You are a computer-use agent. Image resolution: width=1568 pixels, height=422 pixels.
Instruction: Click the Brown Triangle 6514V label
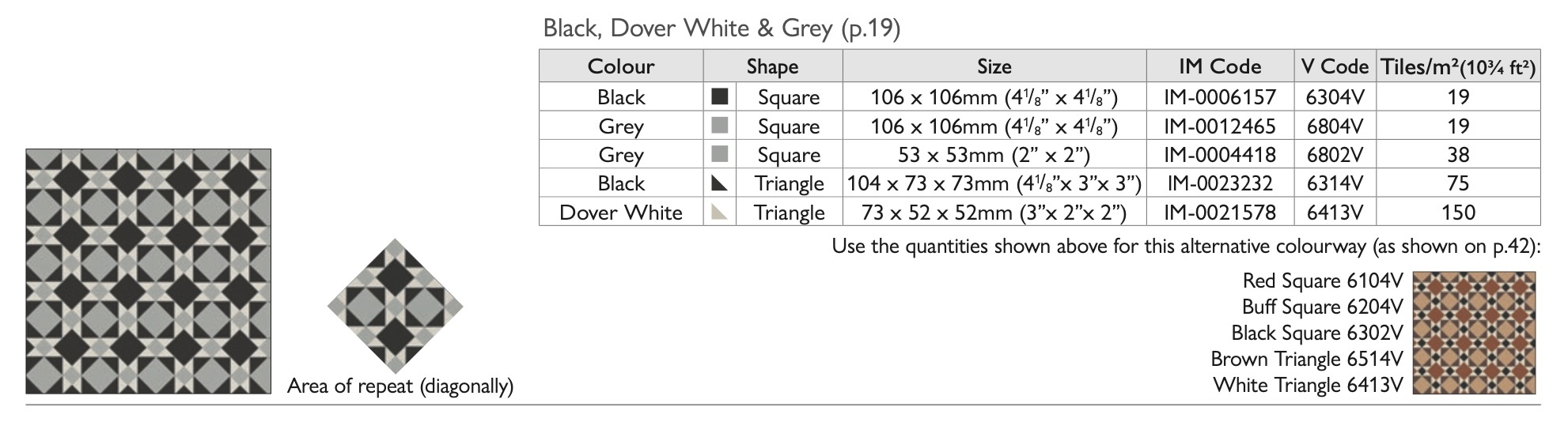click(1306, 359)
